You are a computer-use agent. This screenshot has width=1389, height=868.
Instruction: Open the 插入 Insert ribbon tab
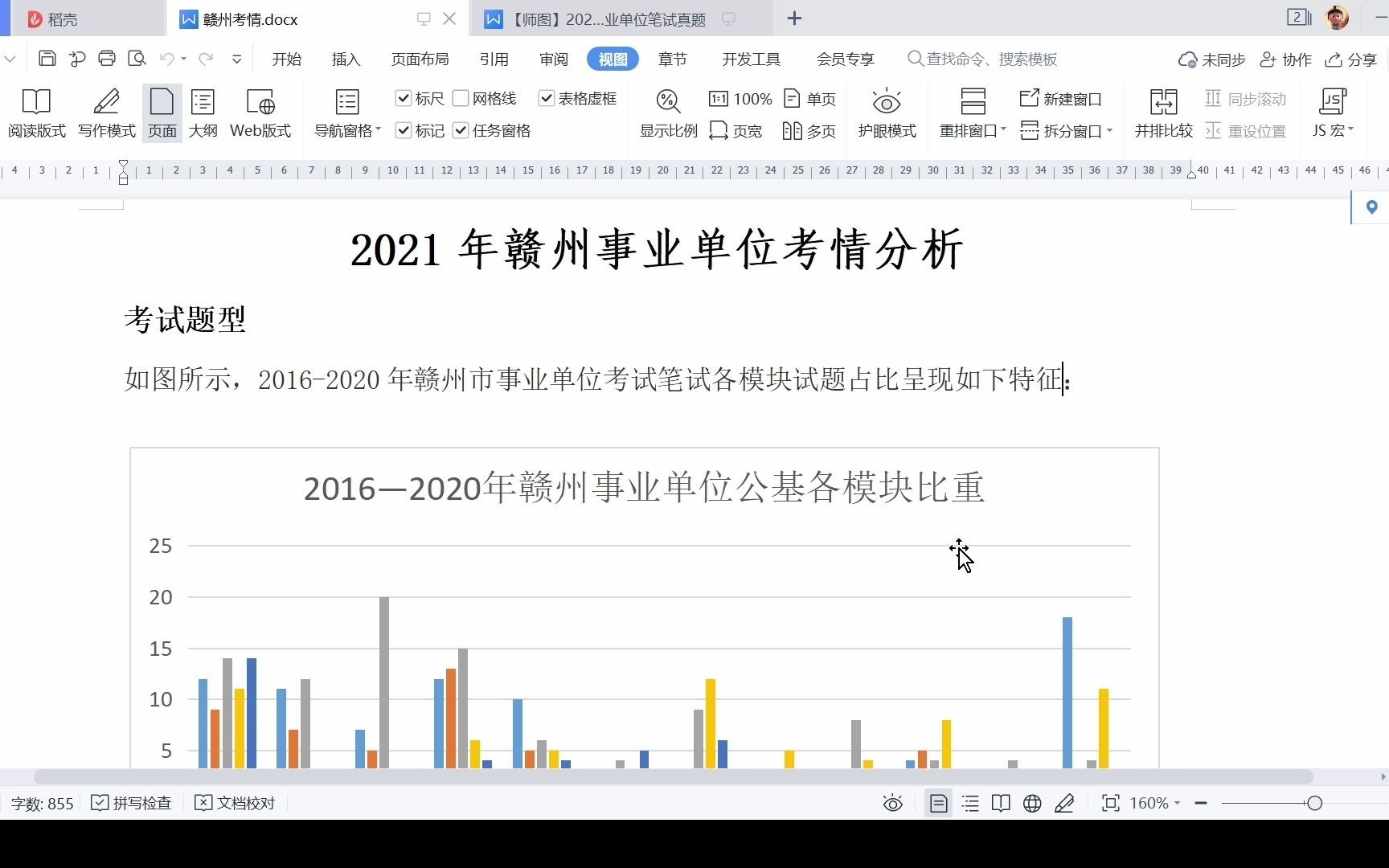pyautogui.click(x=346, y=59)
